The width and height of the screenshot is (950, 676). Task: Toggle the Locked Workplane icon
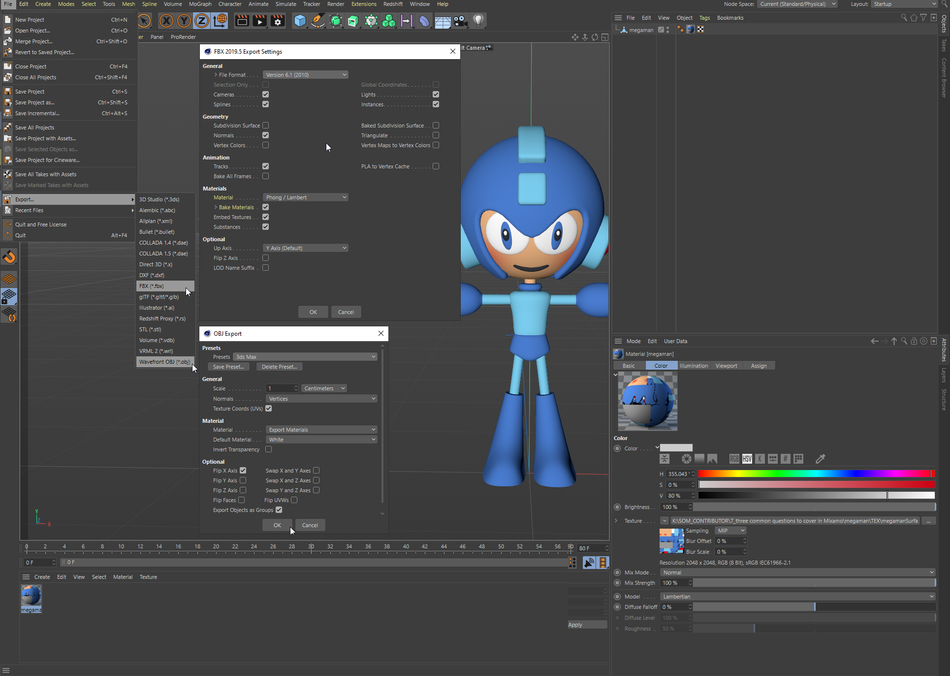(9, 296)
